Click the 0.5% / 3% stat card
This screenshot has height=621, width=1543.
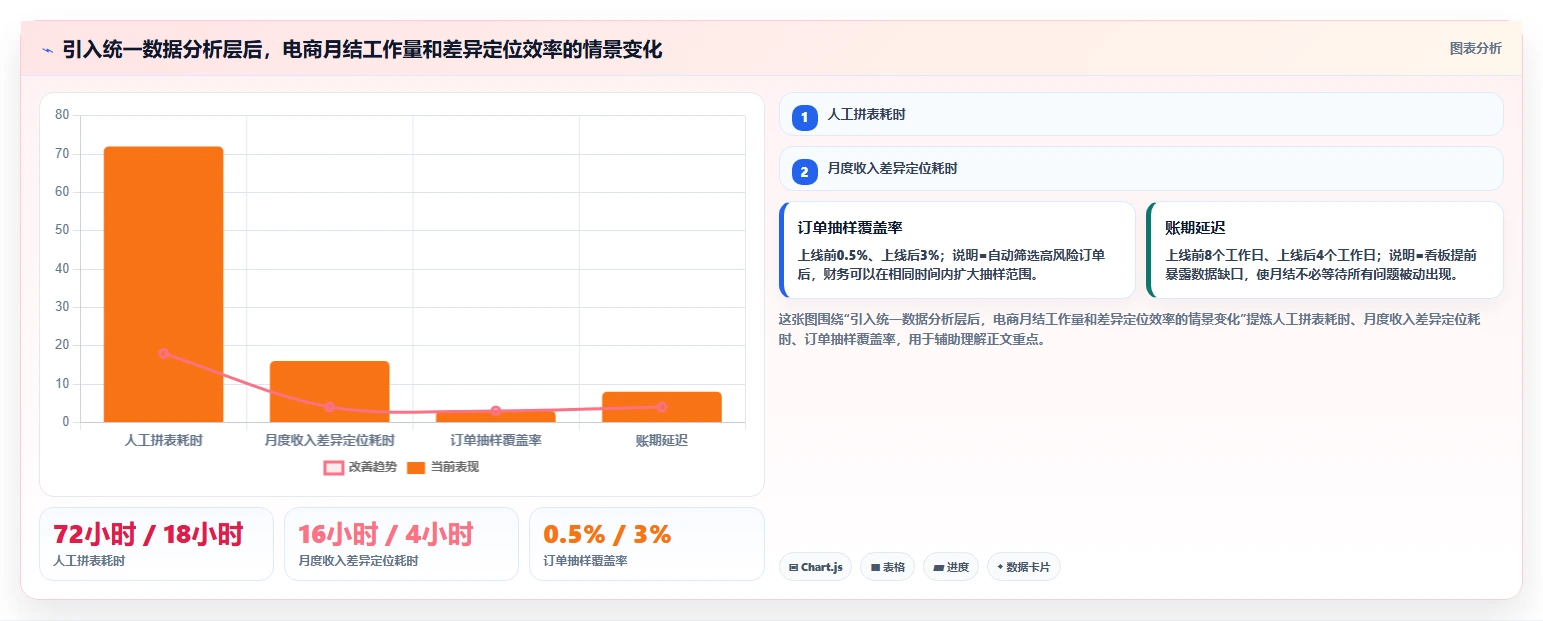(x=646, y=544)
